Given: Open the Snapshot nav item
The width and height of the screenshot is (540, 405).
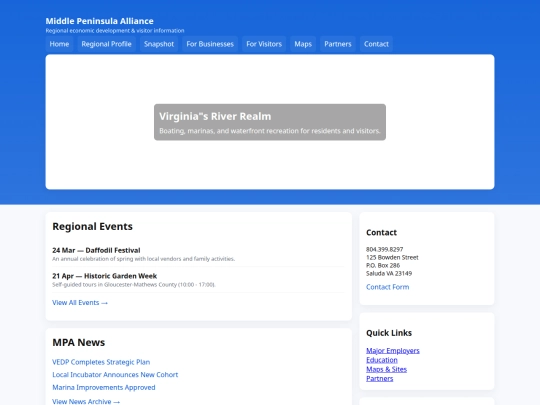Looking at the screenshot, I should [x=159, y=44].
